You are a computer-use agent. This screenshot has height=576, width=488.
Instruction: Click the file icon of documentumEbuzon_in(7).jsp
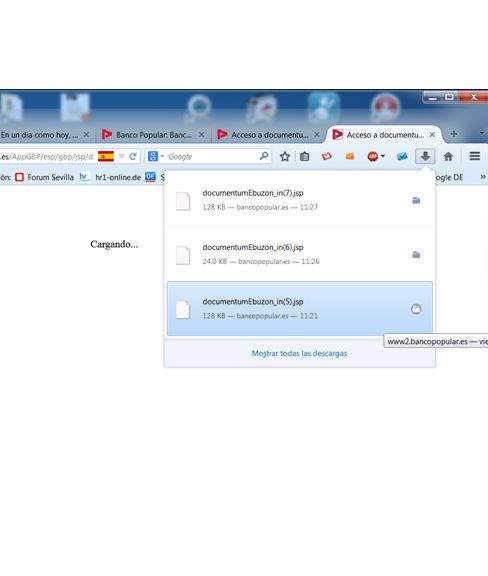(183, 201)
